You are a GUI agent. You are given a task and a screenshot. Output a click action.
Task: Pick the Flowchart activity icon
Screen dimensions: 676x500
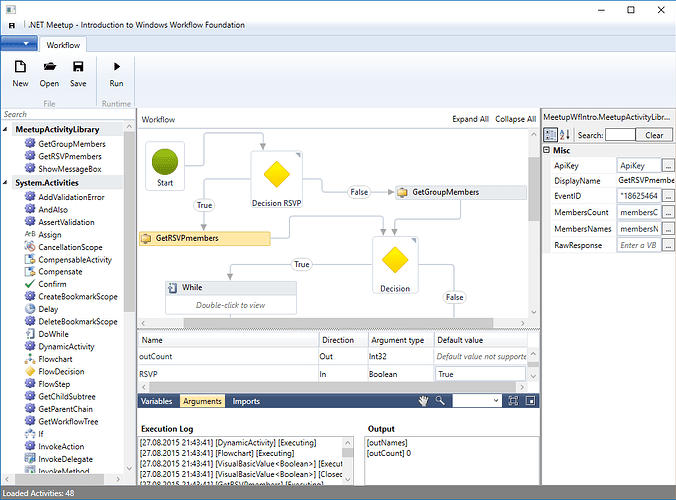30,359
